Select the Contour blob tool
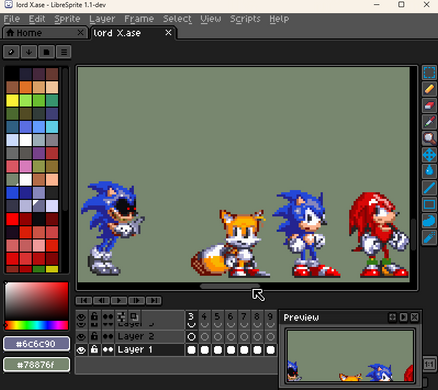 [x=429, y=221]
